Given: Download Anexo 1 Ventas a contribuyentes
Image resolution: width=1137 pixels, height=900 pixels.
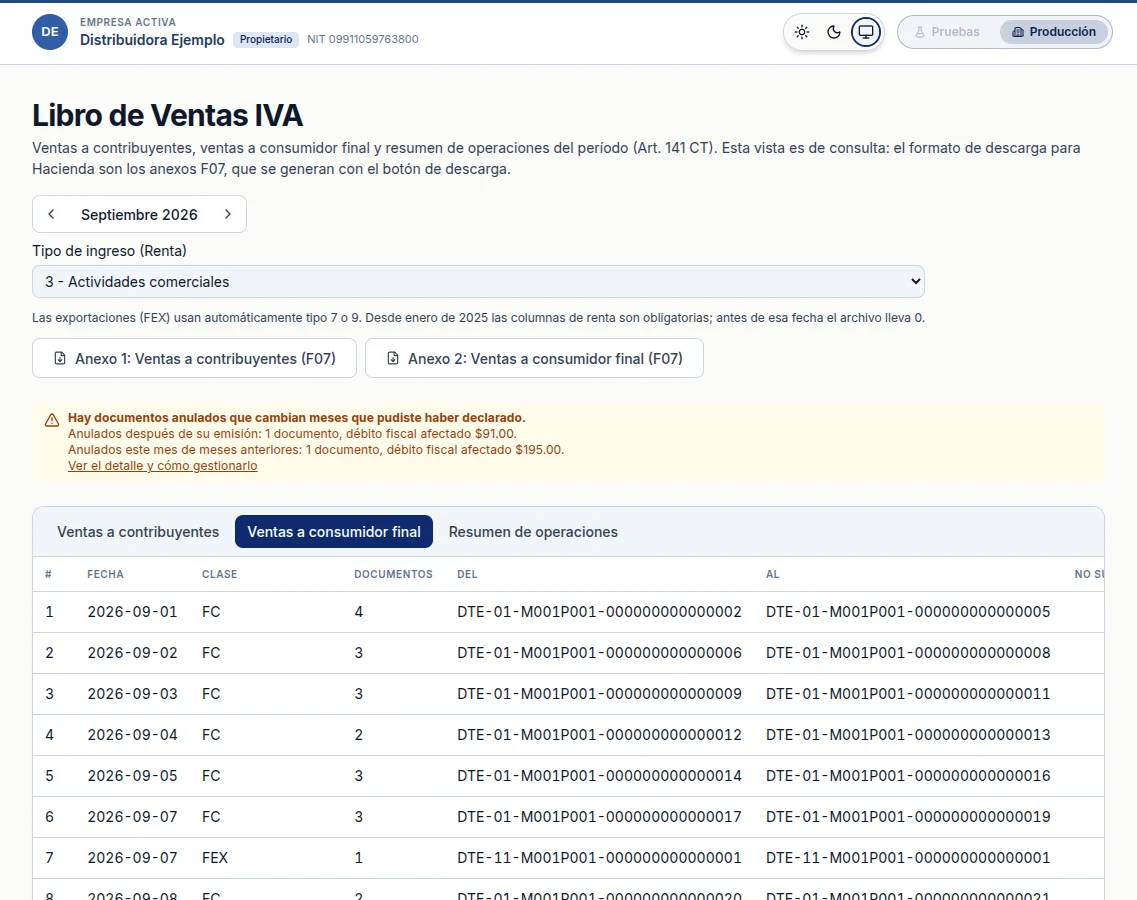Looking at the screenshot, I should tap(194, 358).
